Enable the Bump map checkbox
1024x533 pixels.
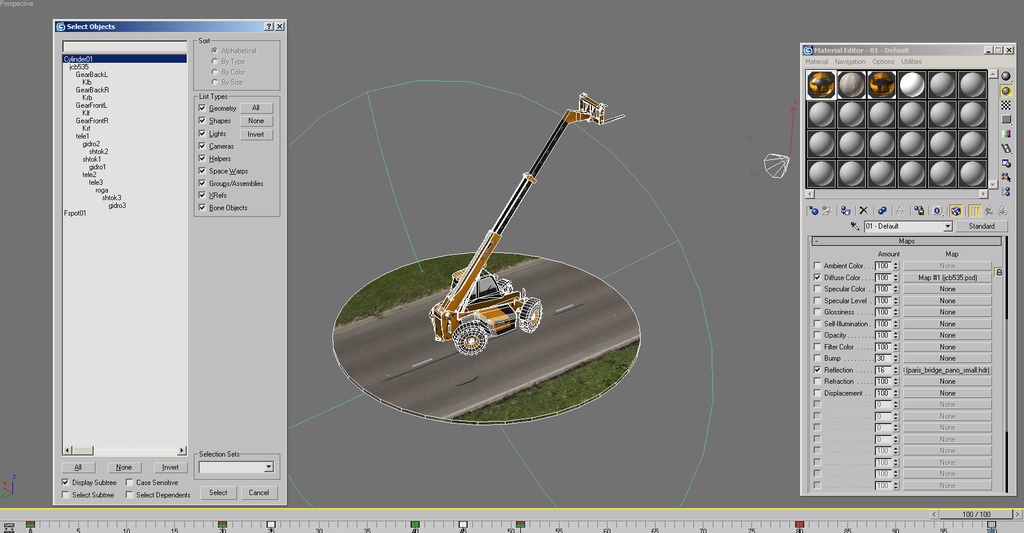pyautogui.click(x=817, y=358)
